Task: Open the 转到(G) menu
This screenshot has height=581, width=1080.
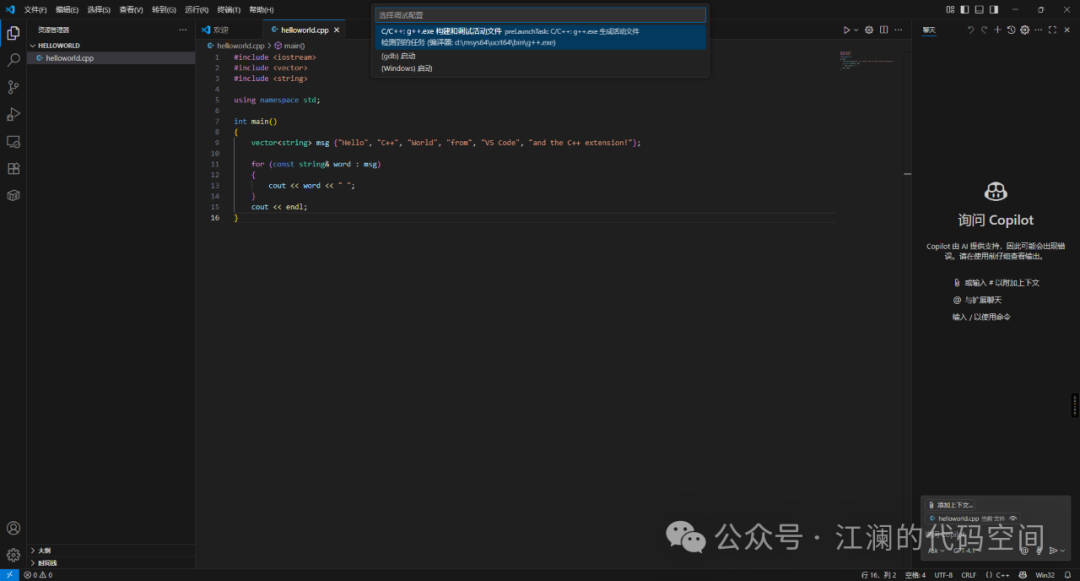Action: pyautogui.click(x=164, y=10)
